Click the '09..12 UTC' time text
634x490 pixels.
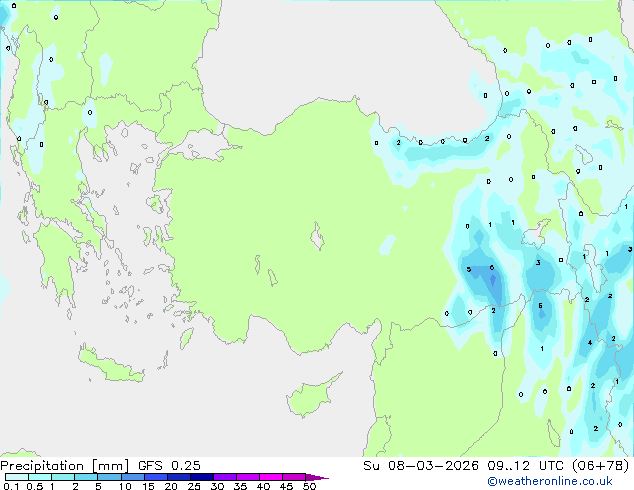pyautogui.click(x=525, y=466)
